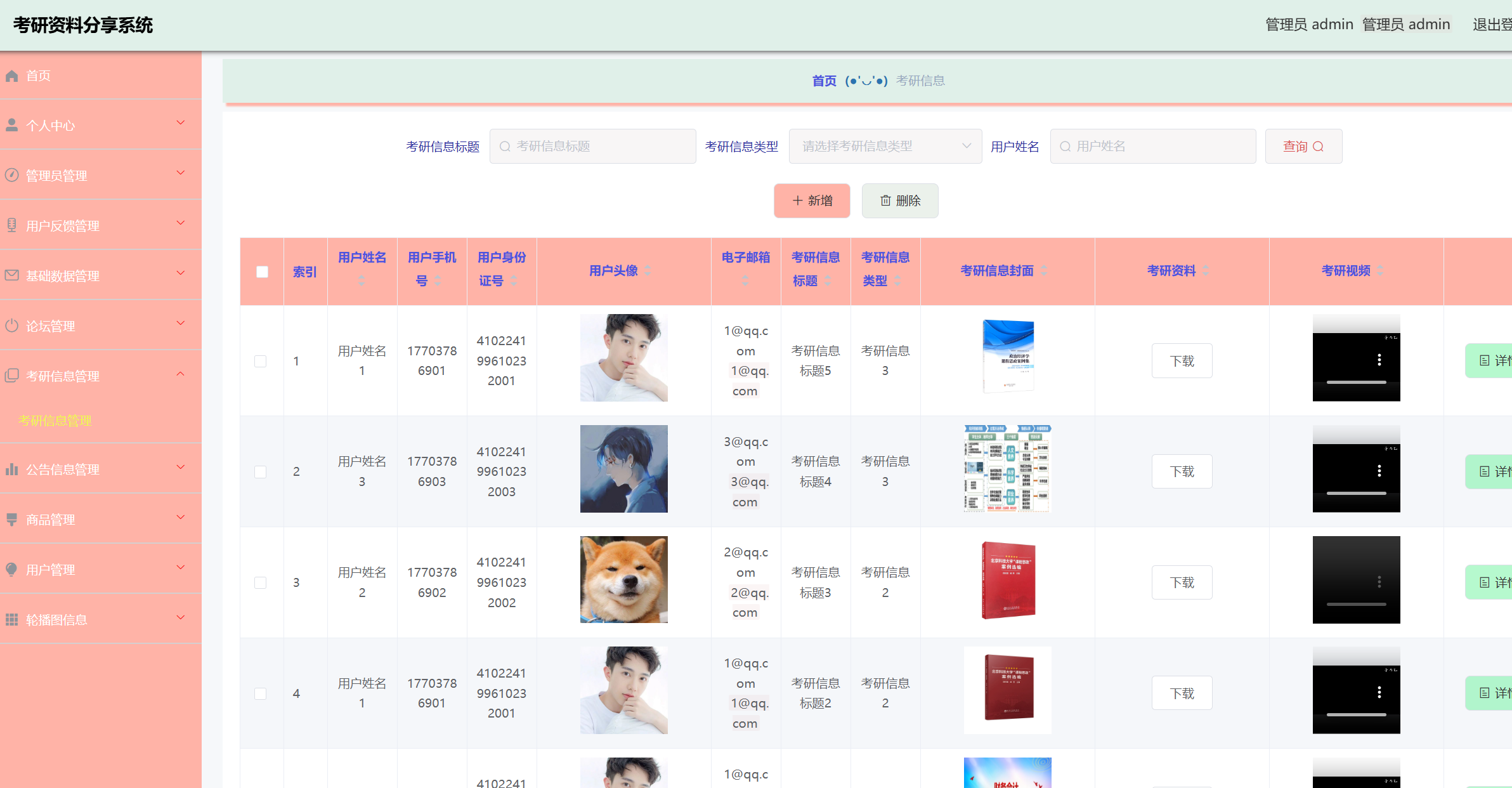Screen dimensions: 1512x788
Task: Click the 轮播图信息 grid icon
Action: (11, 620)
